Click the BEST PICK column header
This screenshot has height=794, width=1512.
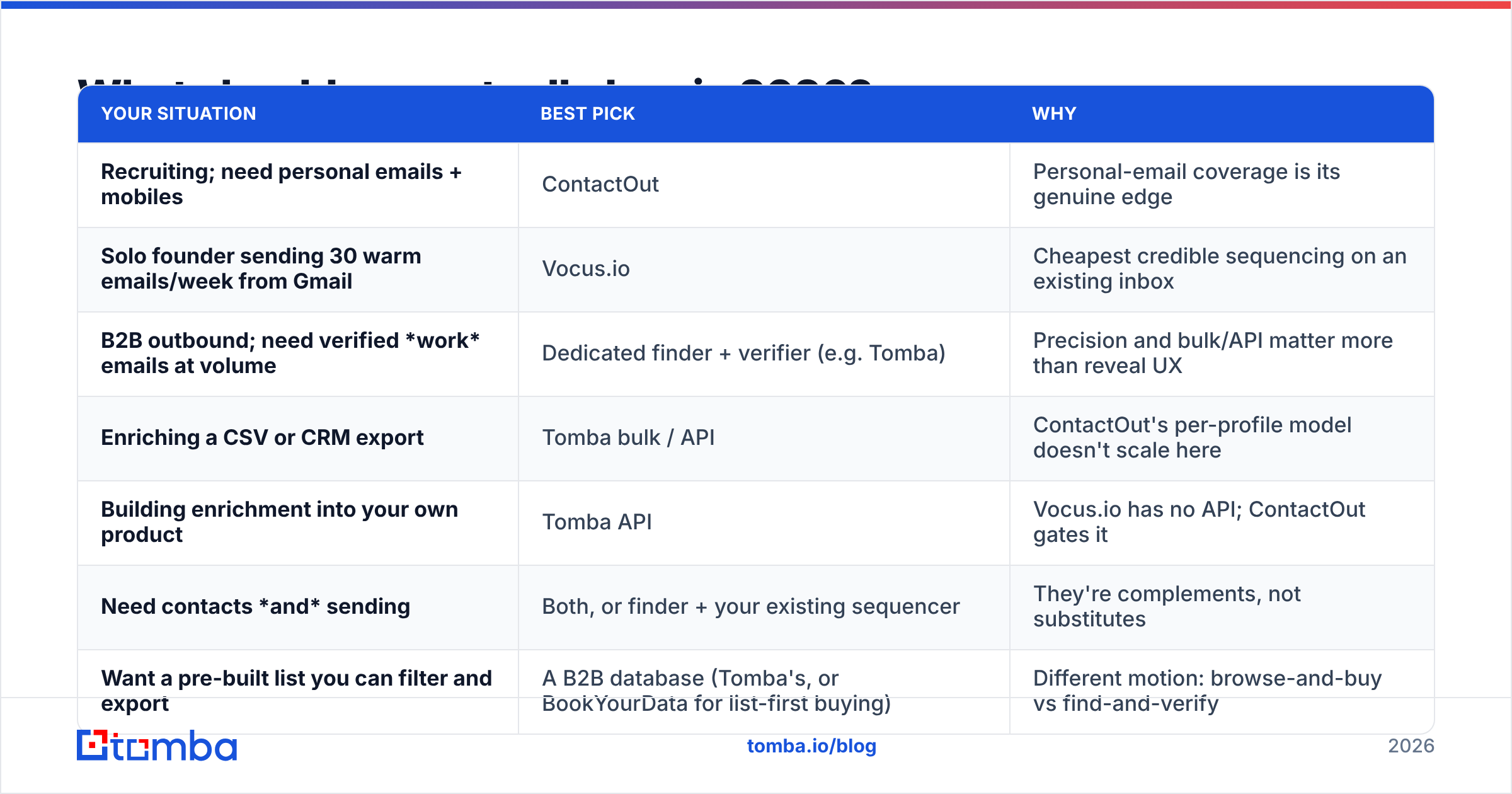(588, 113)
